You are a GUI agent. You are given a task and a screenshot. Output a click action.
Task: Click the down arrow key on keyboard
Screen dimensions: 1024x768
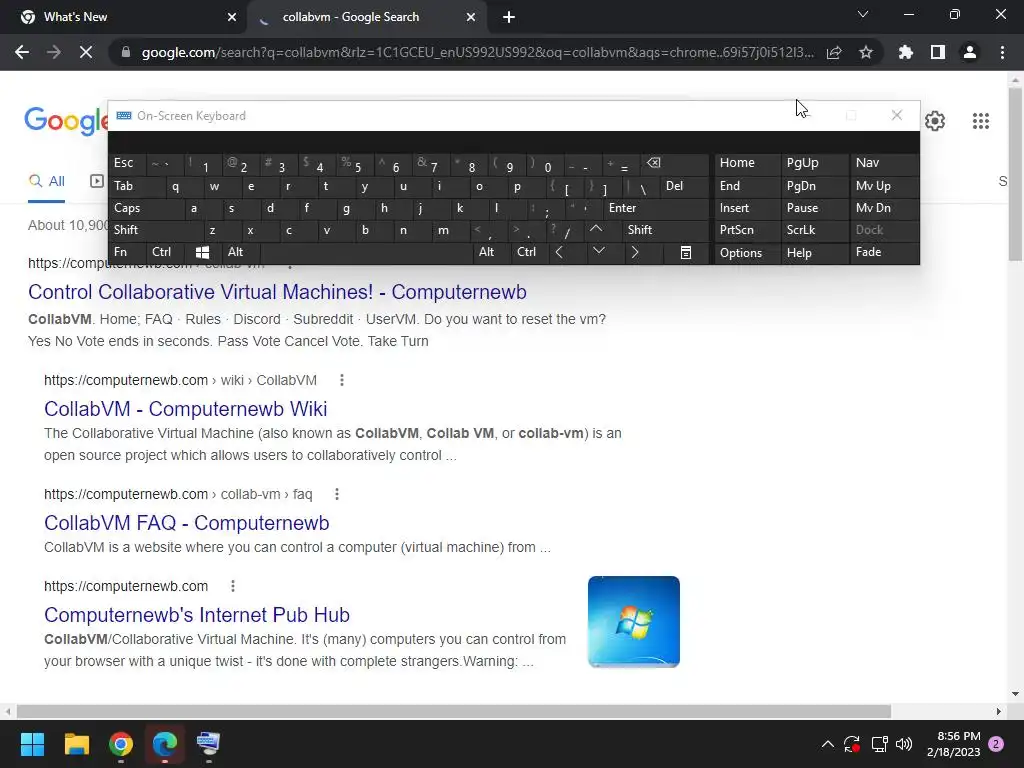pos(598,251)
